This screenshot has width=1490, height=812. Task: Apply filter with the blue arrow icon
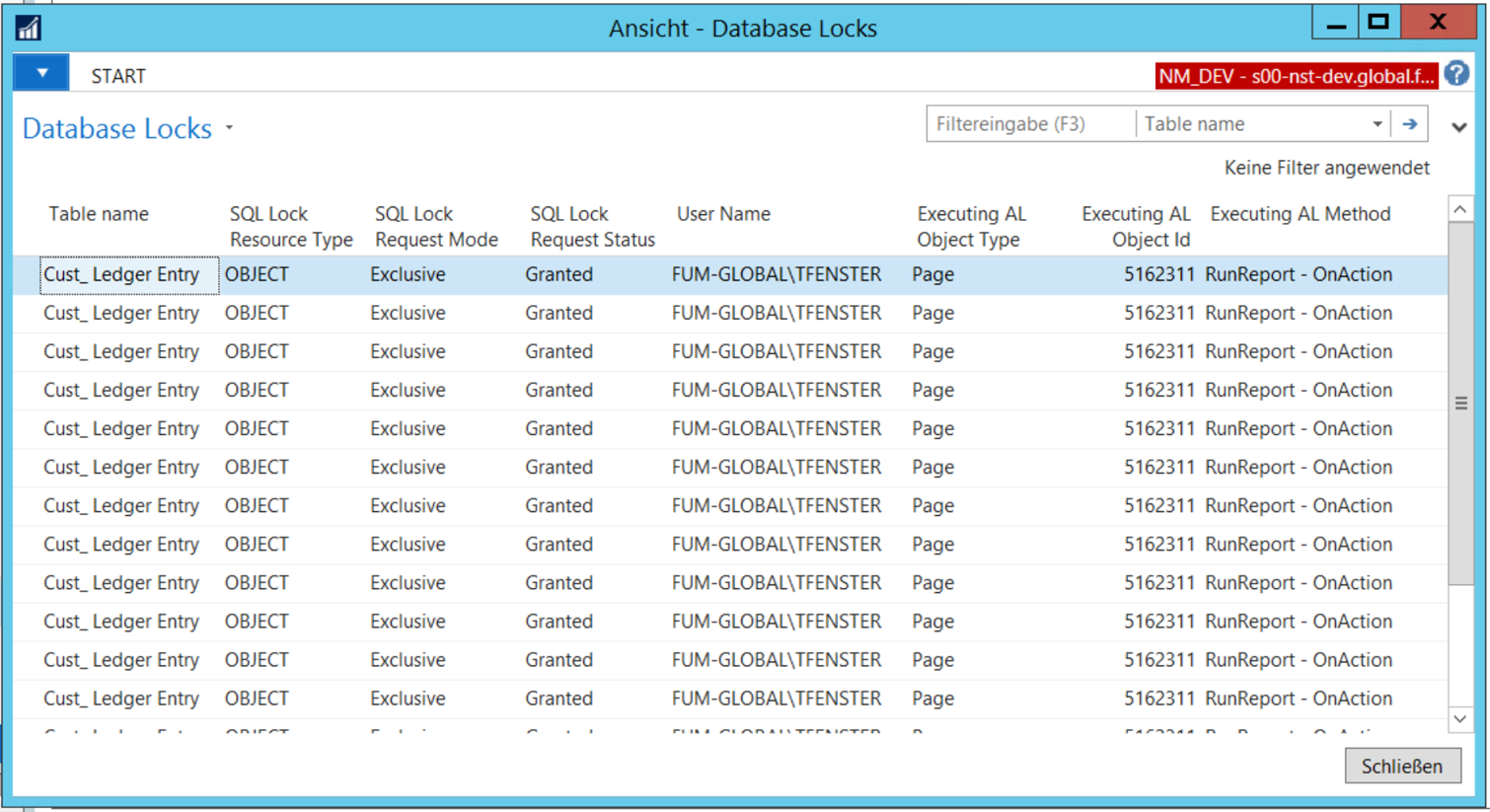click(1410, 124)
